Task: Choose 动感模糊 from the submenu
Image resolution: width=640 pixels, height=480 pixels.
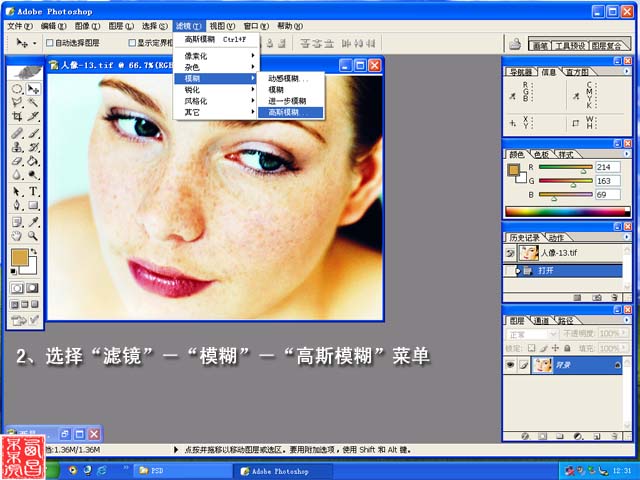Action: (291, 78)
